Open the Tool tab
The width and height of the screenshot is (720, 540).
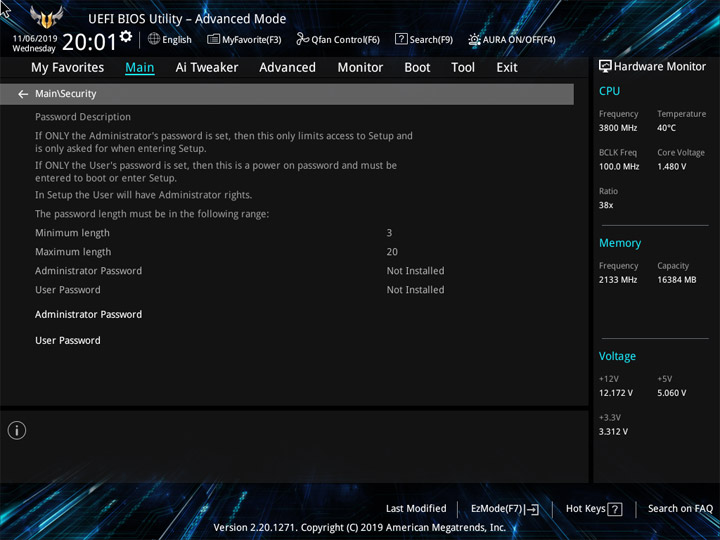(463, 68)
